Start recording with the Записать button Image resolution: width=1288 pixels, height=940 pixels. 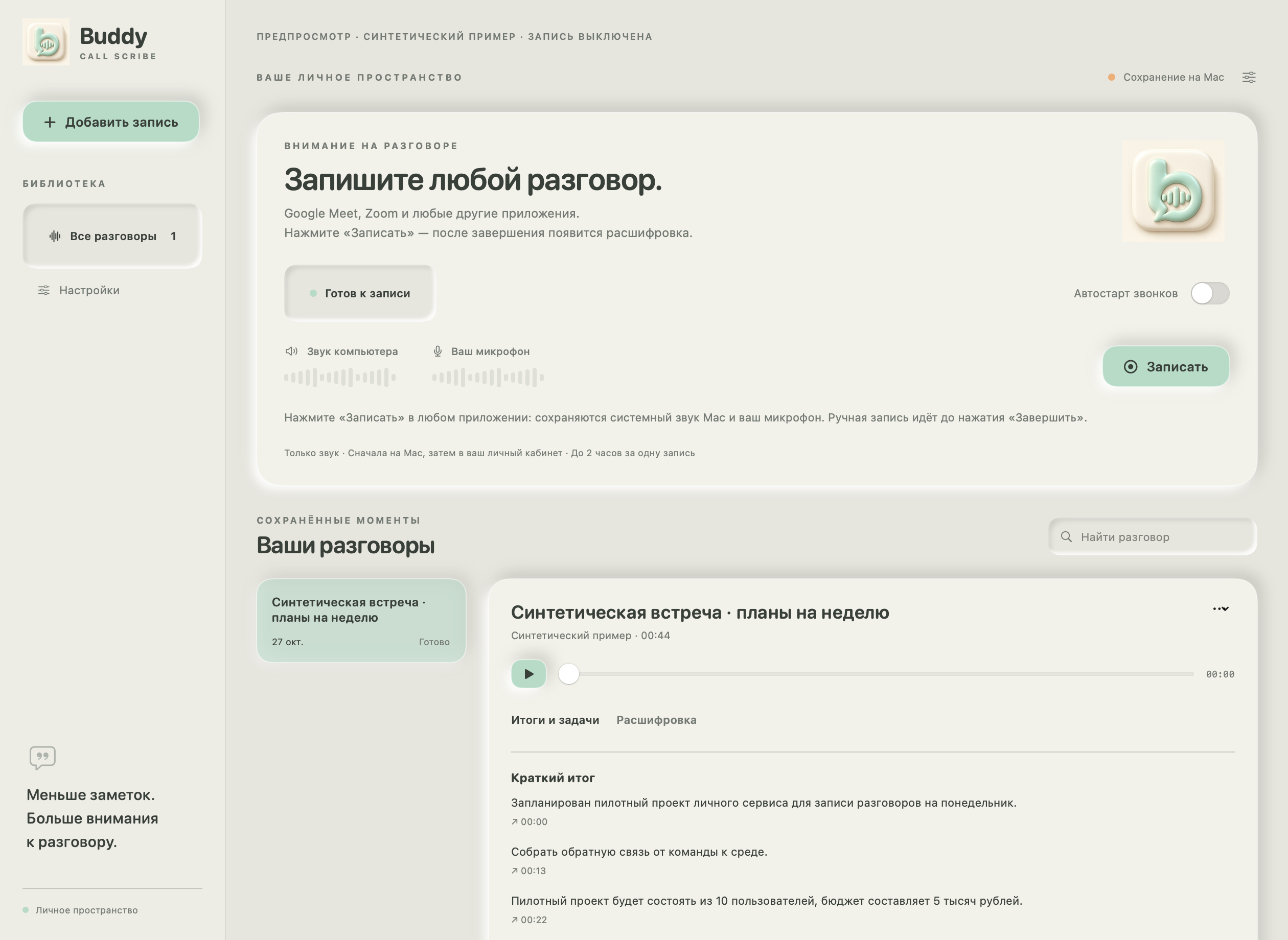coord(1166,366)
